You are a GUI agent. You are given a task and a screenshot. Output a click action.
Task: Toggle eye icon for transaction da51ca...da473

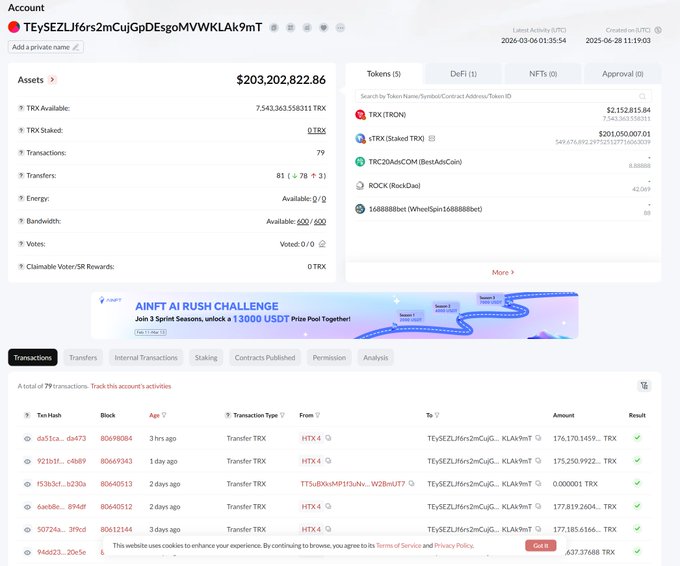tap(28, 438)
